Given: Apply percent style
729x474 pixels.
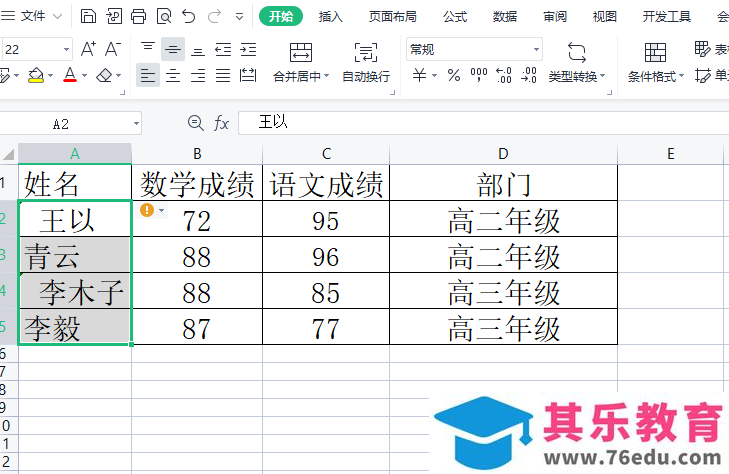Looking at the screenshot, I should 454,75.
